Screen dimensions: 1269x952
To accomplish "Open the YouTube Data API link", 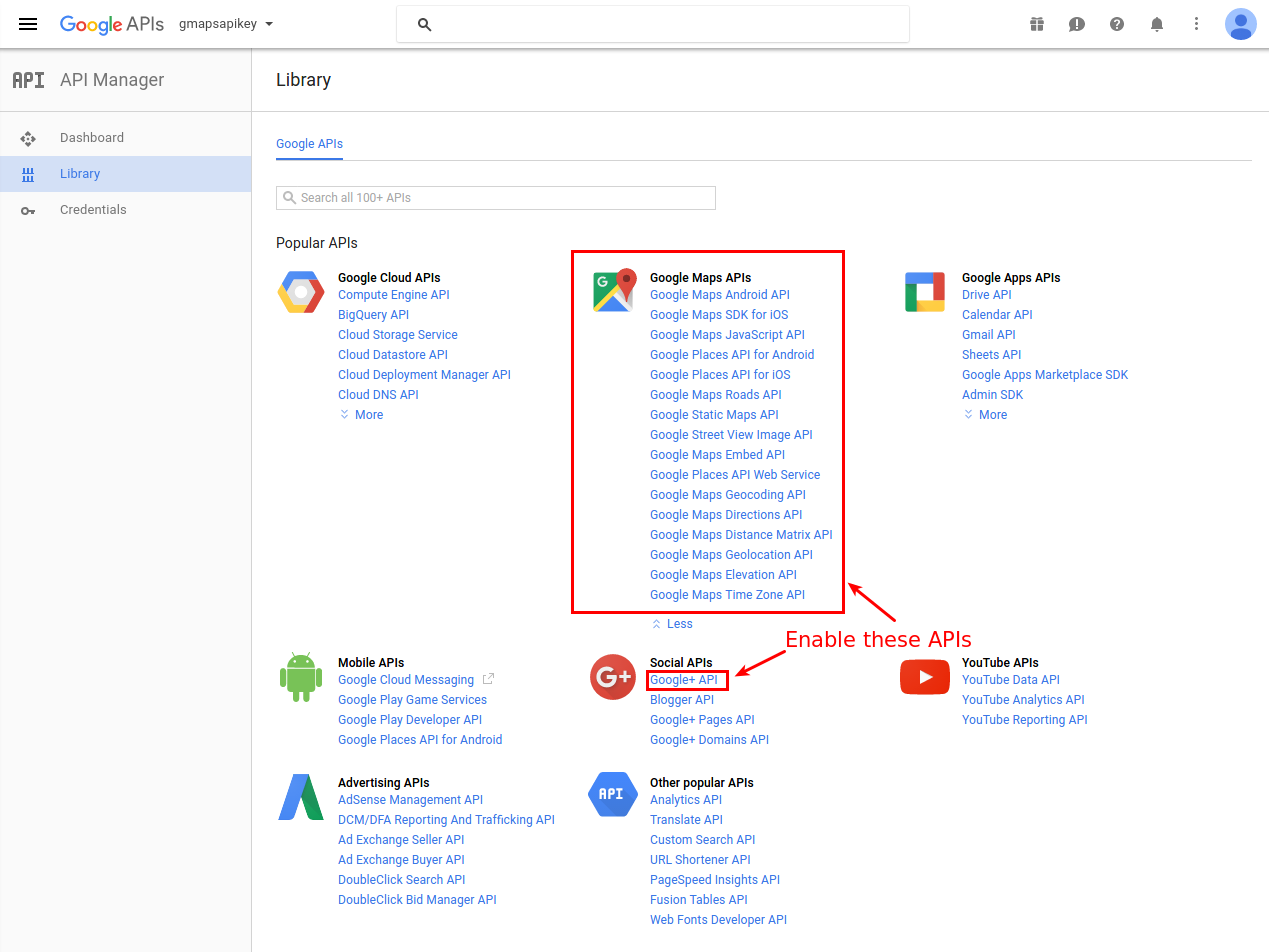I will (1011, 680).
